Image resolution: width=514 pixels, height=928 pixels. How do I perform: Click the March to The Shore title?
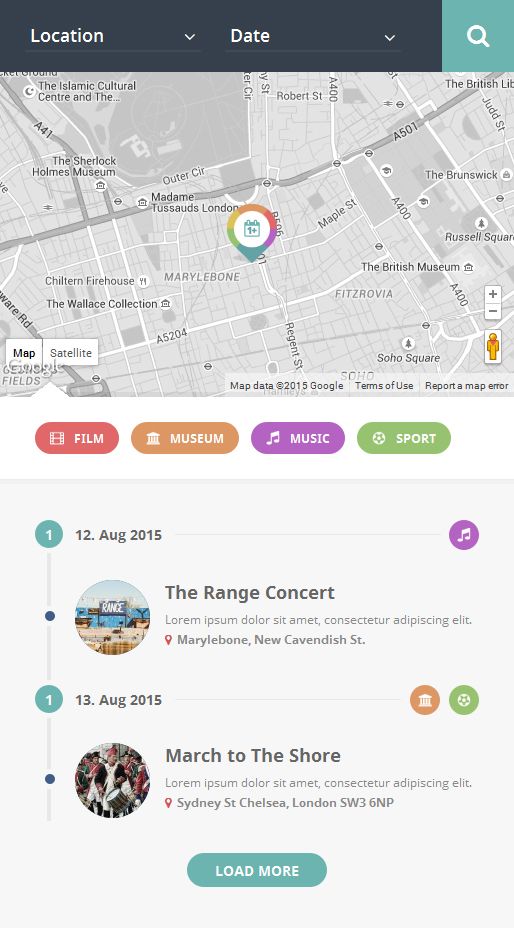[x=253, y=756]
